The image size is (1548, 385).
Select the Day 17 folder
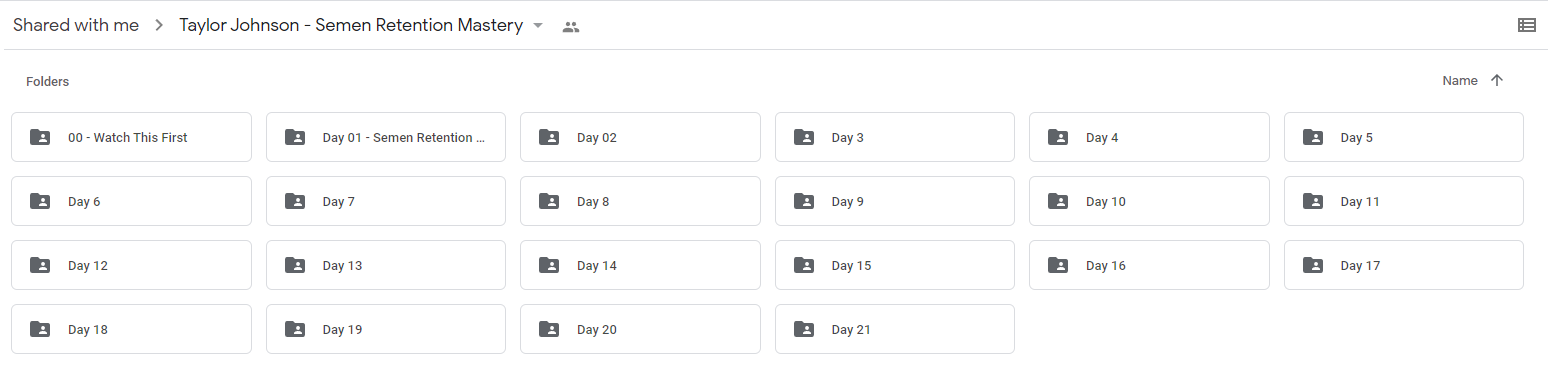(1404, 265)
